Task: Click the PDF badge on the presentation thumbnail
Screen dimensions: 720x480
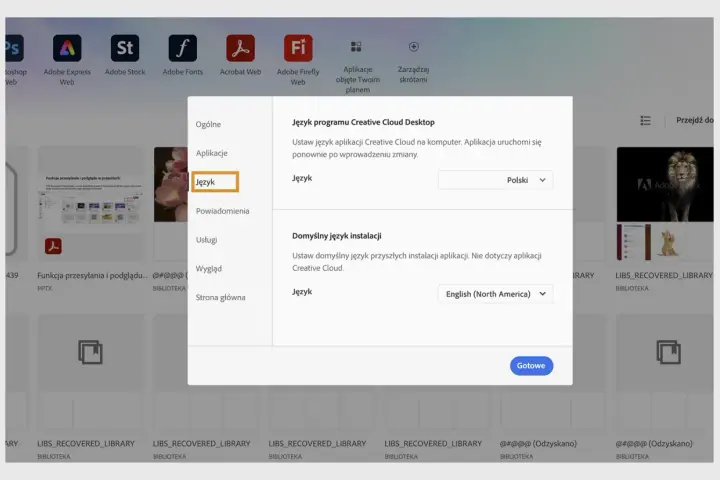Action: tap(53, 246)
